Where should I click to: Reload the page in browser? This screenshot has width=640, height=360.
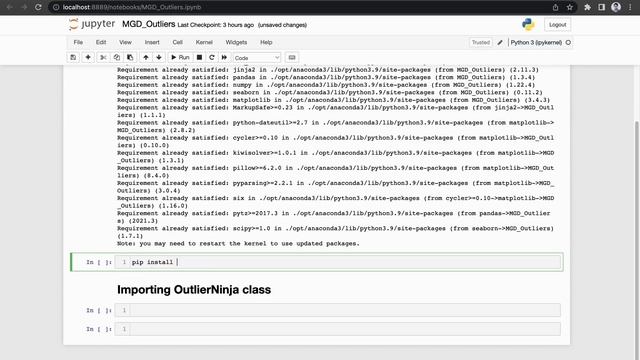(38, 7)
